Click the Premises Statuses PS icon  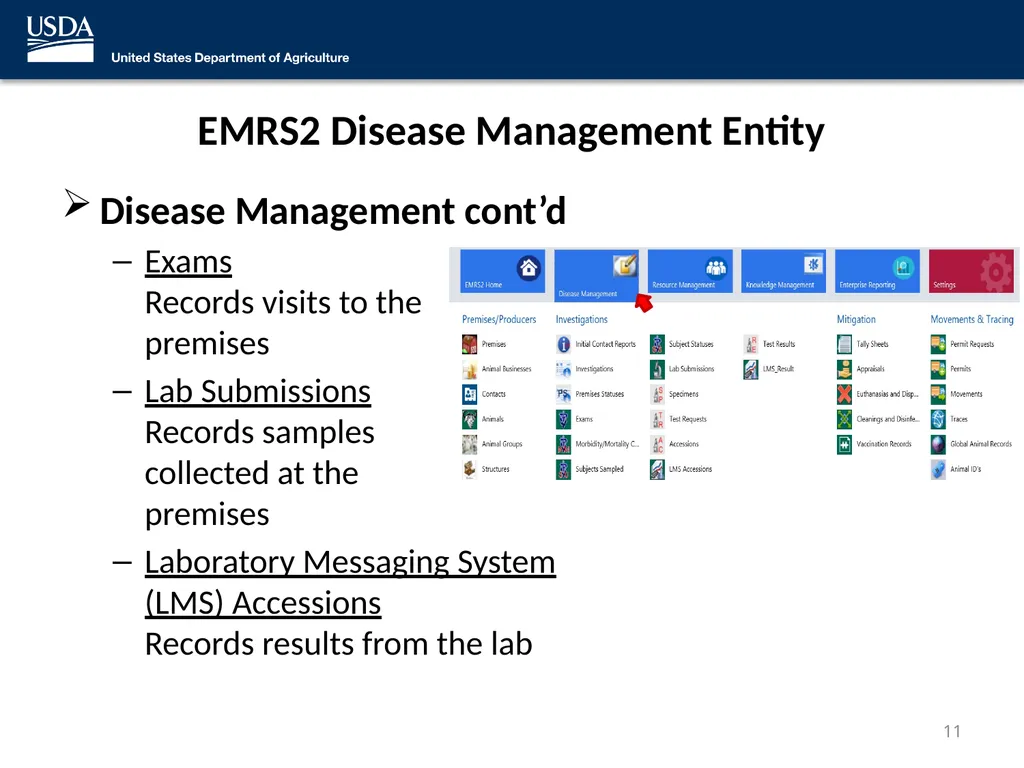click(x=564, y=394)
